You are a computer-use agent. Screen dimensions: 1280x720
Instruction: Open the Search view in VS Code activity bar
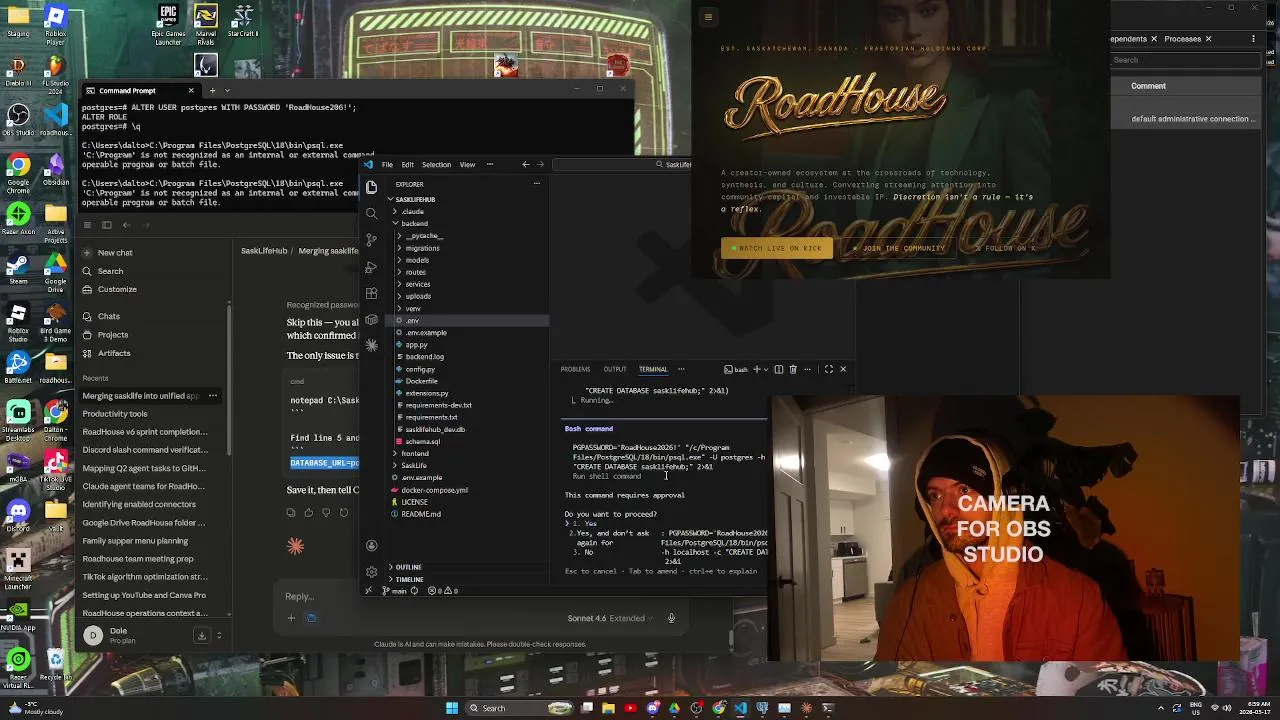[371, 213]
